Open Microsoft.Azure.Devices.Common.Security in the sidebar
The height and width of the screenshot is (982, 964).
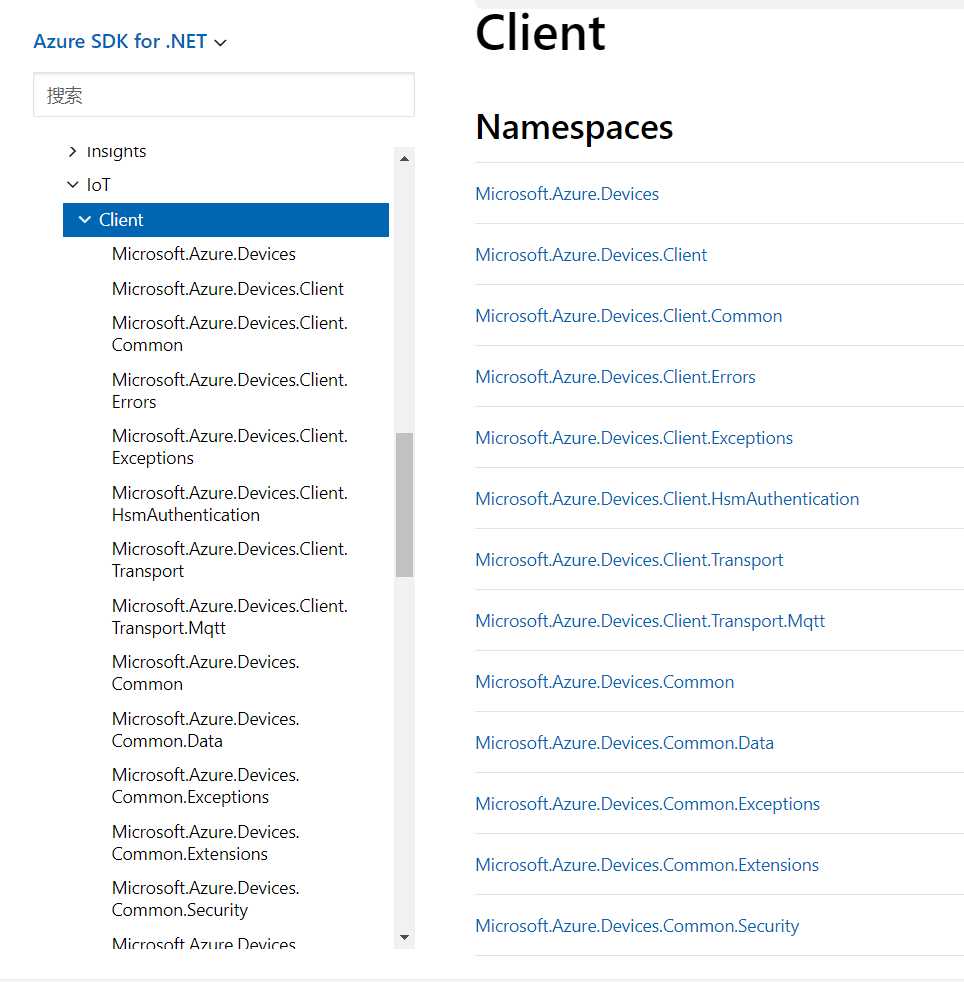click(205, 899)
